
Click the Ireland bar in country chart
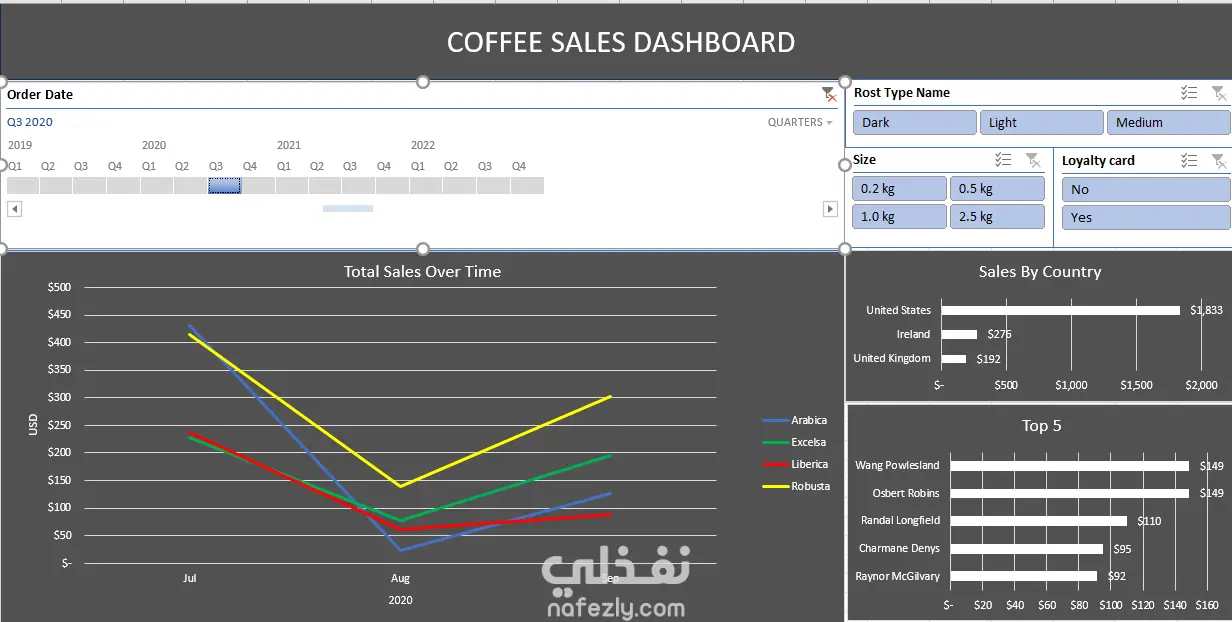pos(959,334)
